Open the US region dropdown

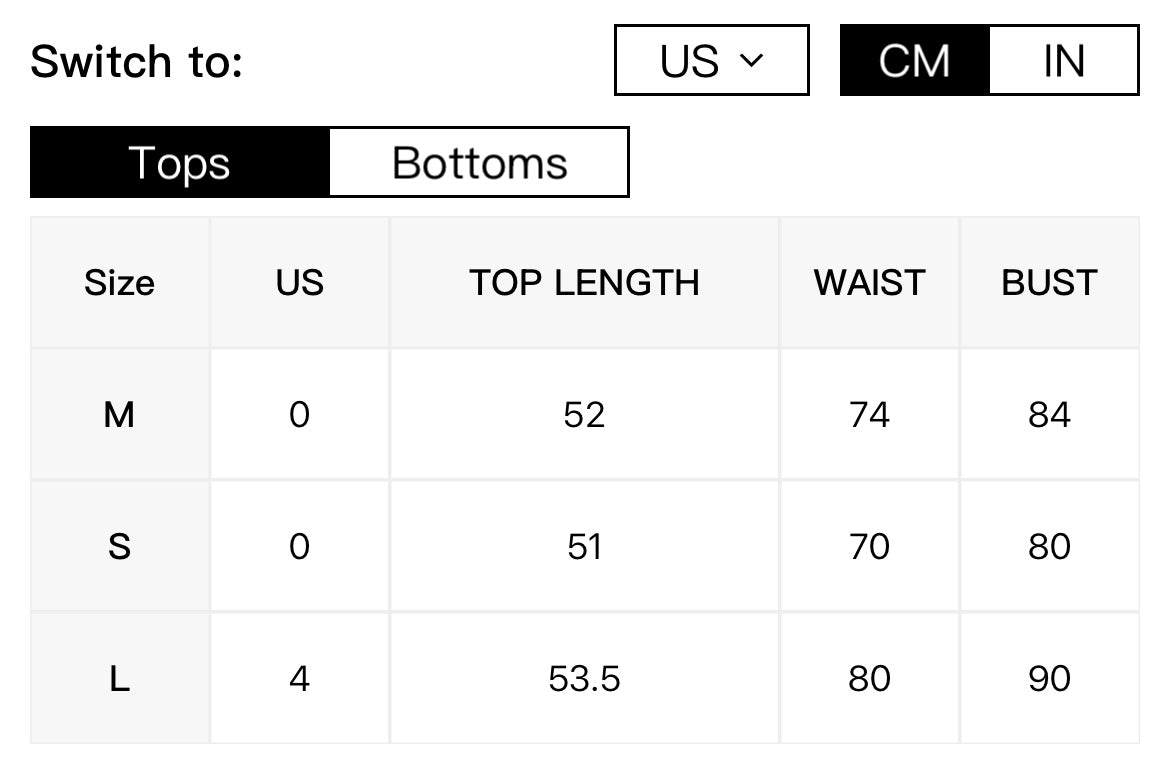[x=711, y=60]
